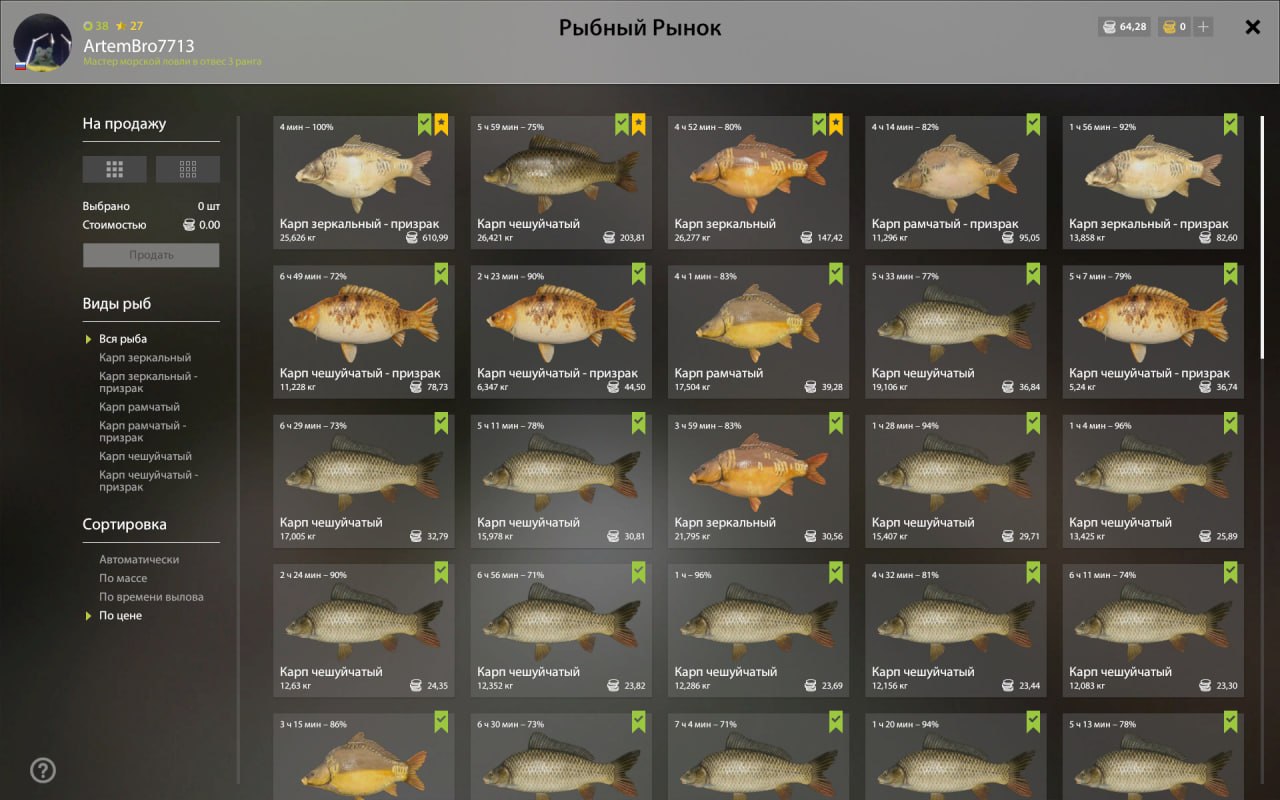Viewport: 1280px width, 800px height.
Task: Sort fish По массе
Action: point(123,578)
